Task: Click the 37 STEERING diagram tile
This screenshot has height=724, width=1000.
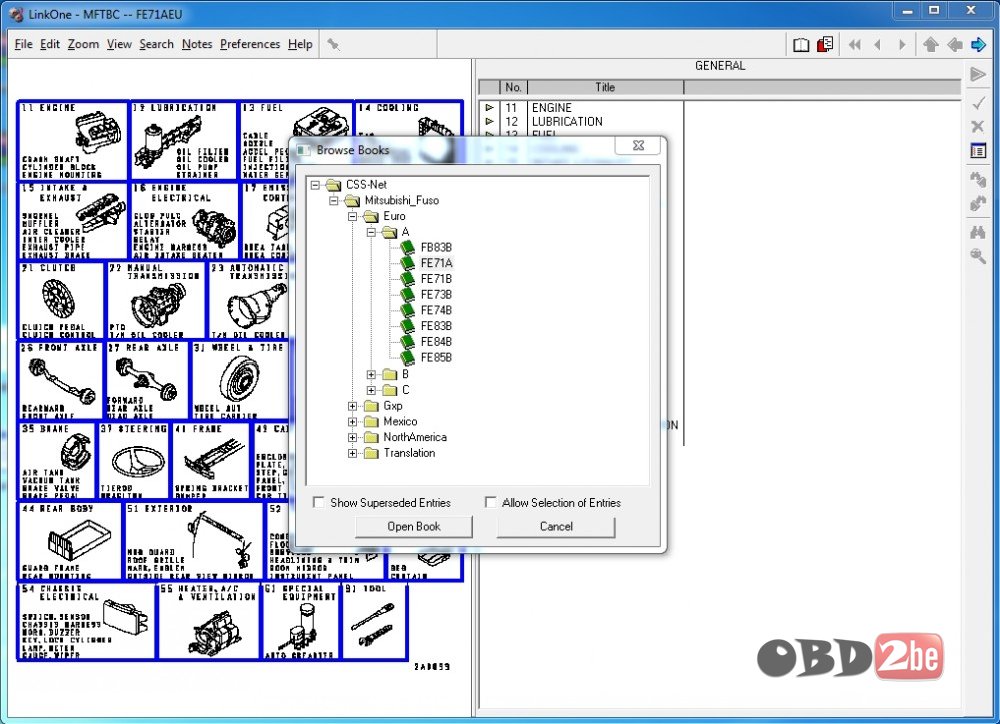Action: 134,461
